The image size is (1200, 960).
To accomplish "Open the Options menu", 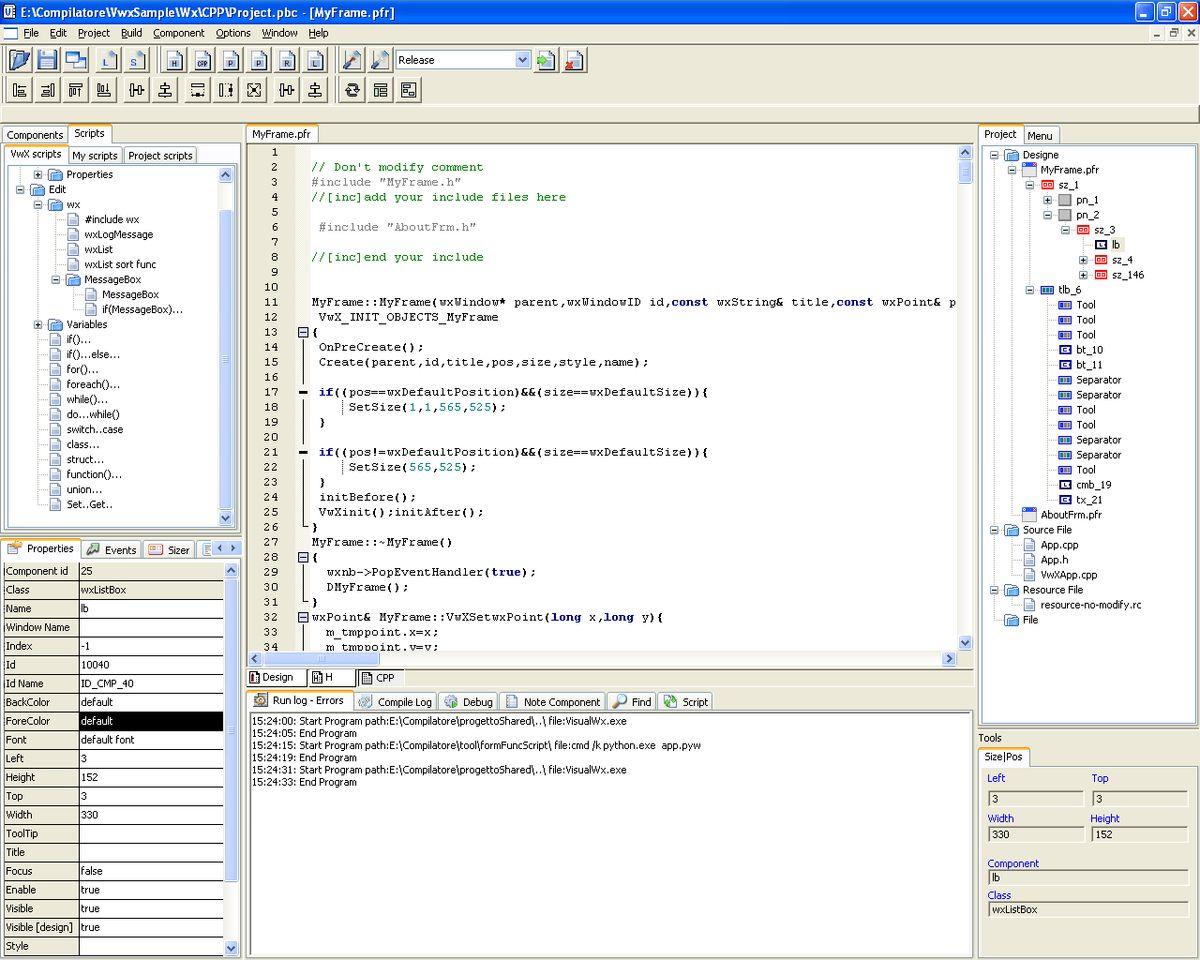I will (233, 33).
